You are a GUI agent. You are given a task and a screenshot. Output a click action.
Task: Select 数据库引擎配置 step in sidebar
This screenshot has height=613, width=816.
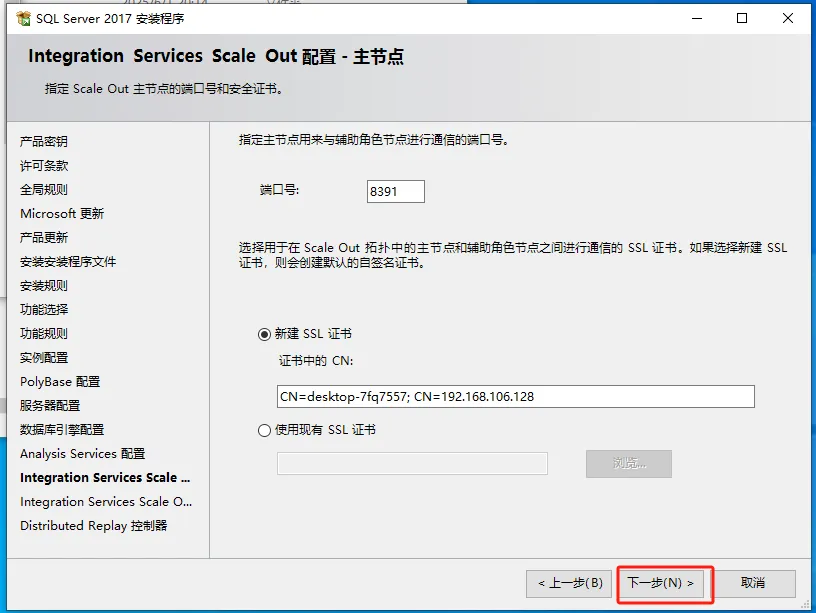[x=62, y=429]
